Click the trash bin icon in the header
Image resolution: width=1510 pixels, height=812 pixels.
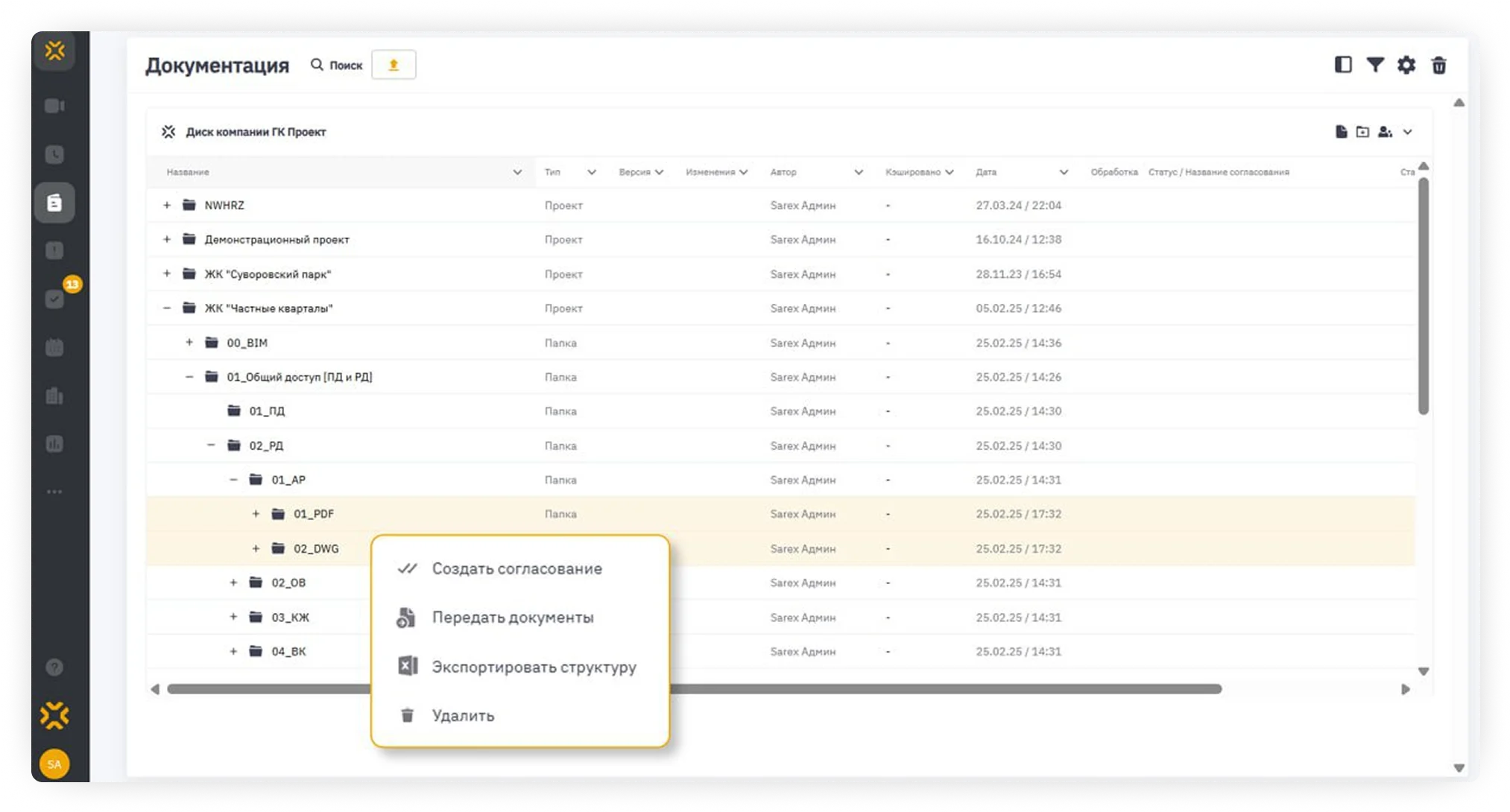point(1438,66)
